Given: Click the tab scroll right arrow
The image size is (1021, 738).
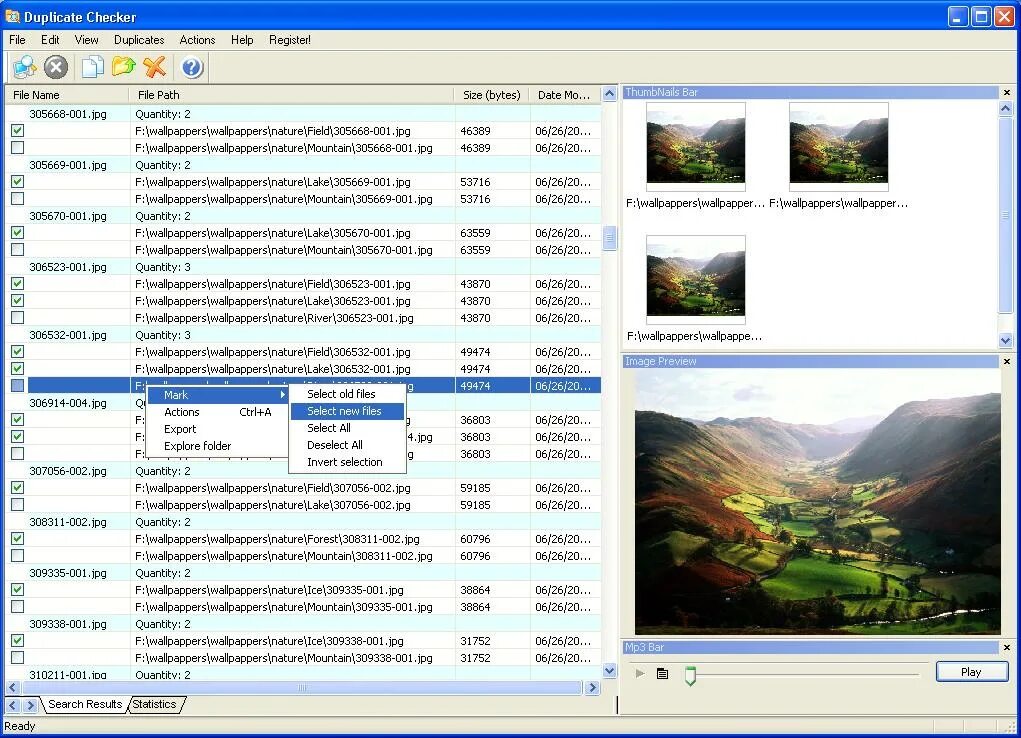Looking at the screenshot, I should click(x=30, y=705).
